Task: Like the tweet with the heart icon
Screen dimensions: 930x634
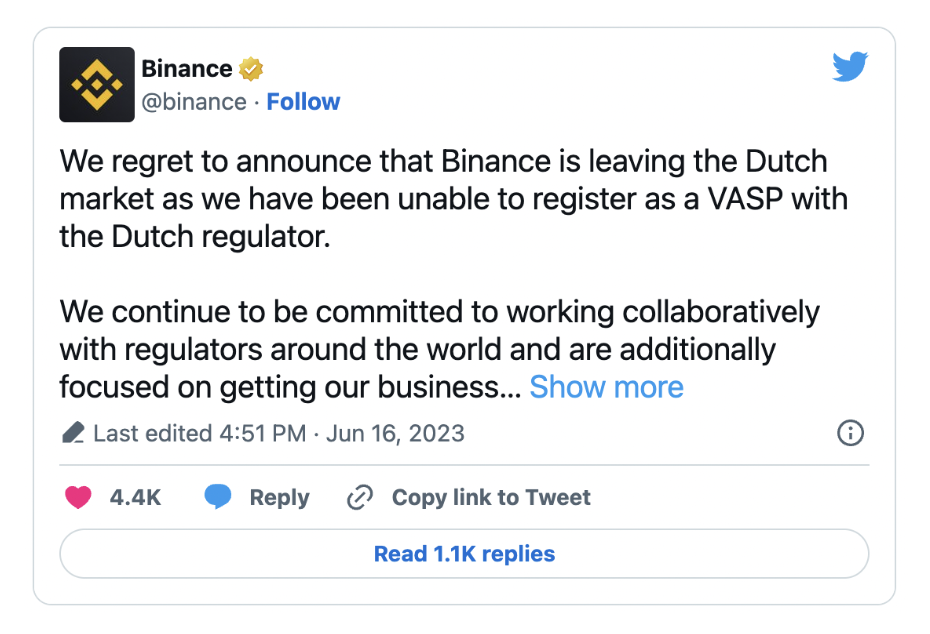Action: 78,497
